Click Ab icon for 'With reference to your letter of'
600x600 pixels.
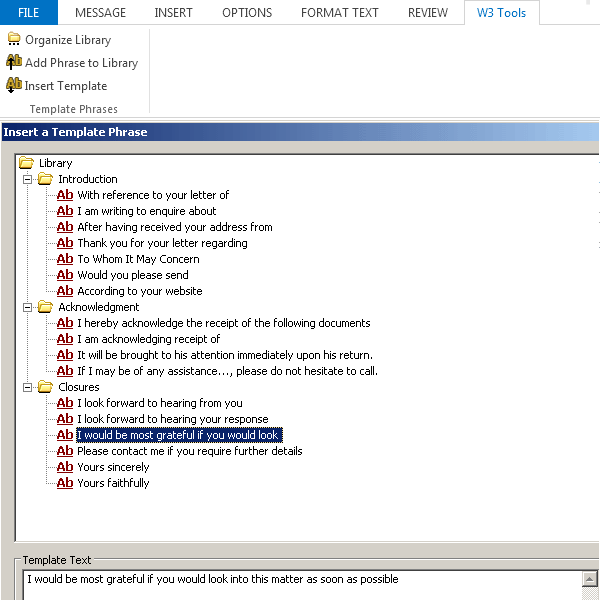click(65, 195)
